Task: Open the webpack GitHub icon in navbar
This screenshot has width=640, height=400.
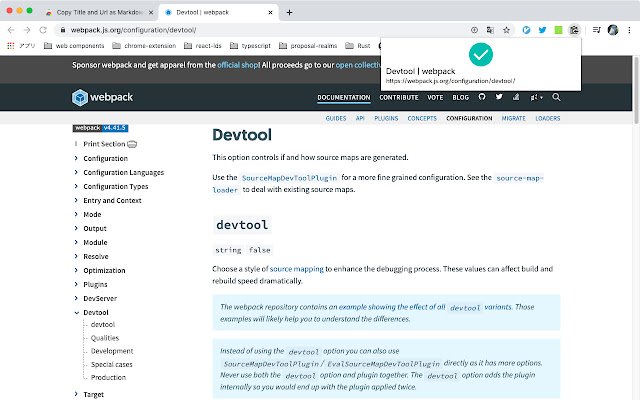Action: (x=482, y=97)
